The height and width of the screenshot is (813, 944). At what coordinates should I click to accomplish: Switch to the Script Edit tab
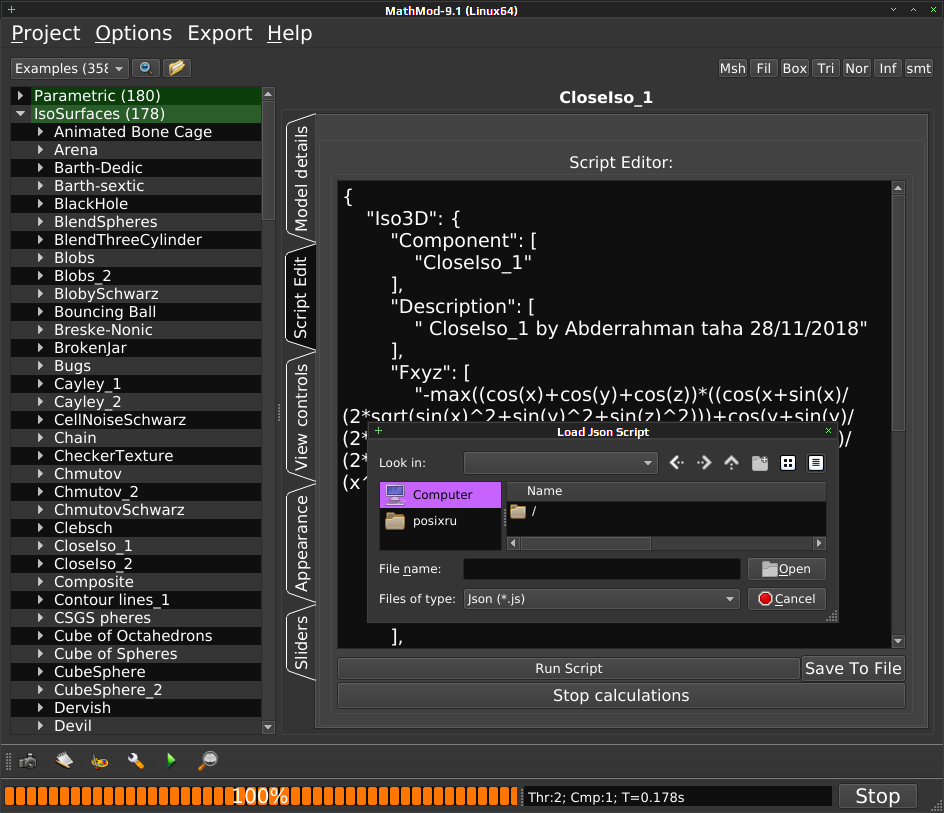301,297
